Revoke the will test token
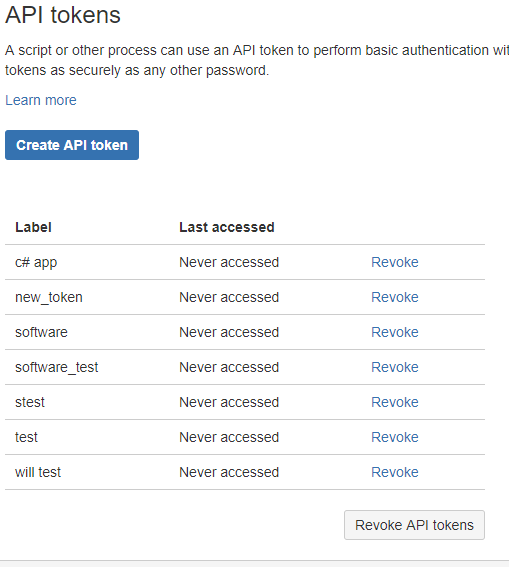509x567 pixels. (x=395, y=472)
